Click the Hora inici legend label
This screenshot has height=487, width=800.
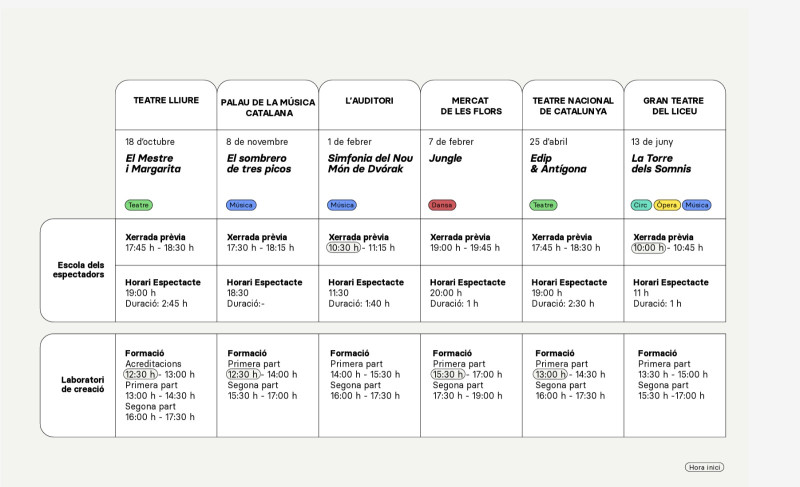tap(704, 467)
